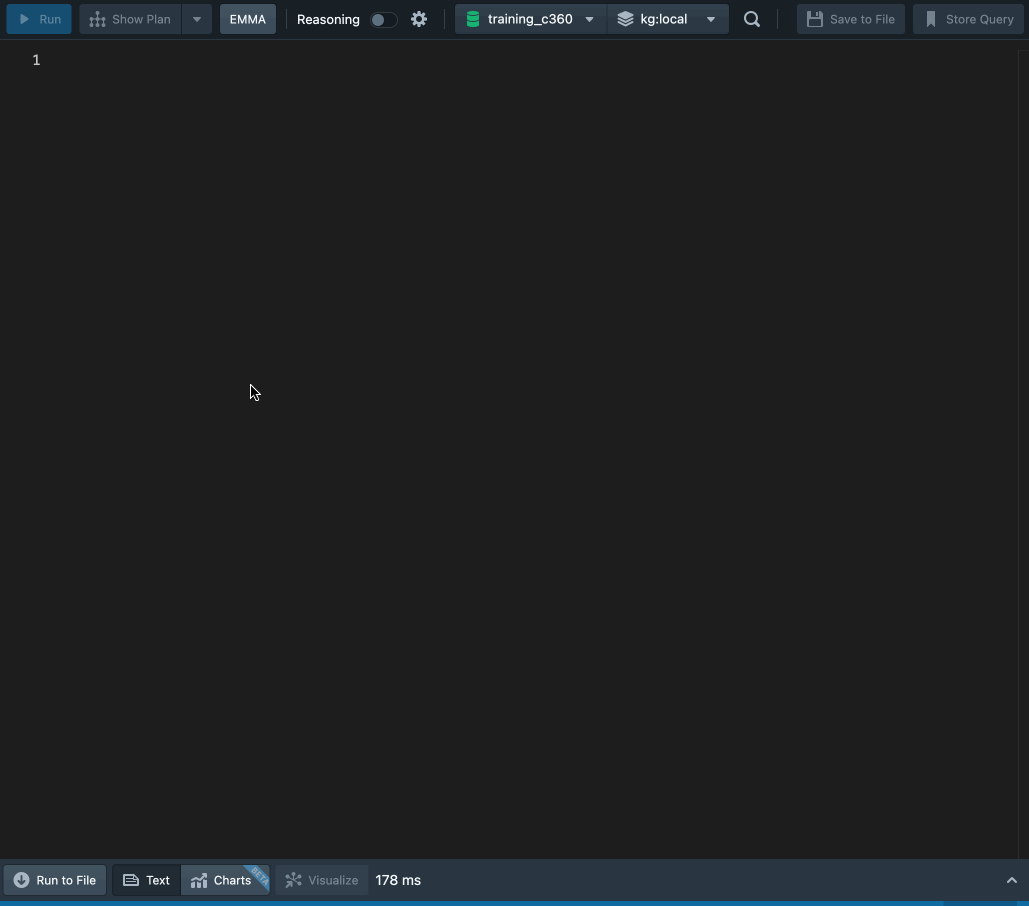Click the Save to File disk icon
Viewport: 1029px width, 906px height.
tap(815, 19)
